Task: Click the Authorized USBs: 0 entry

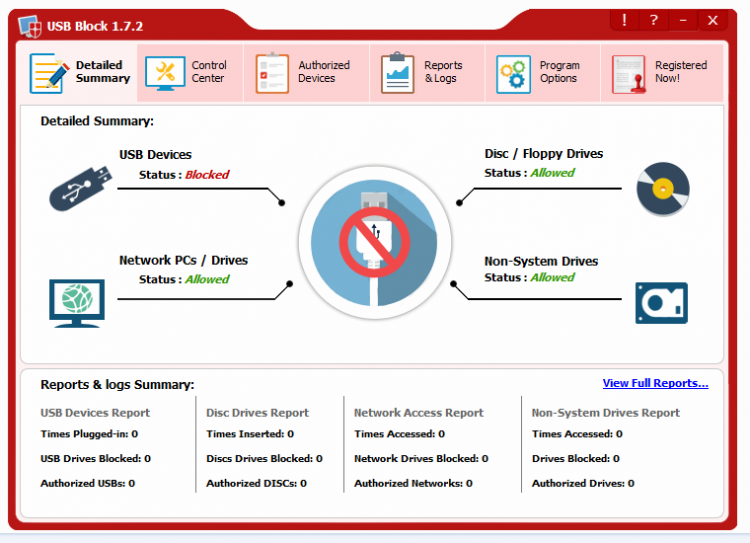Action: point(88,484)
